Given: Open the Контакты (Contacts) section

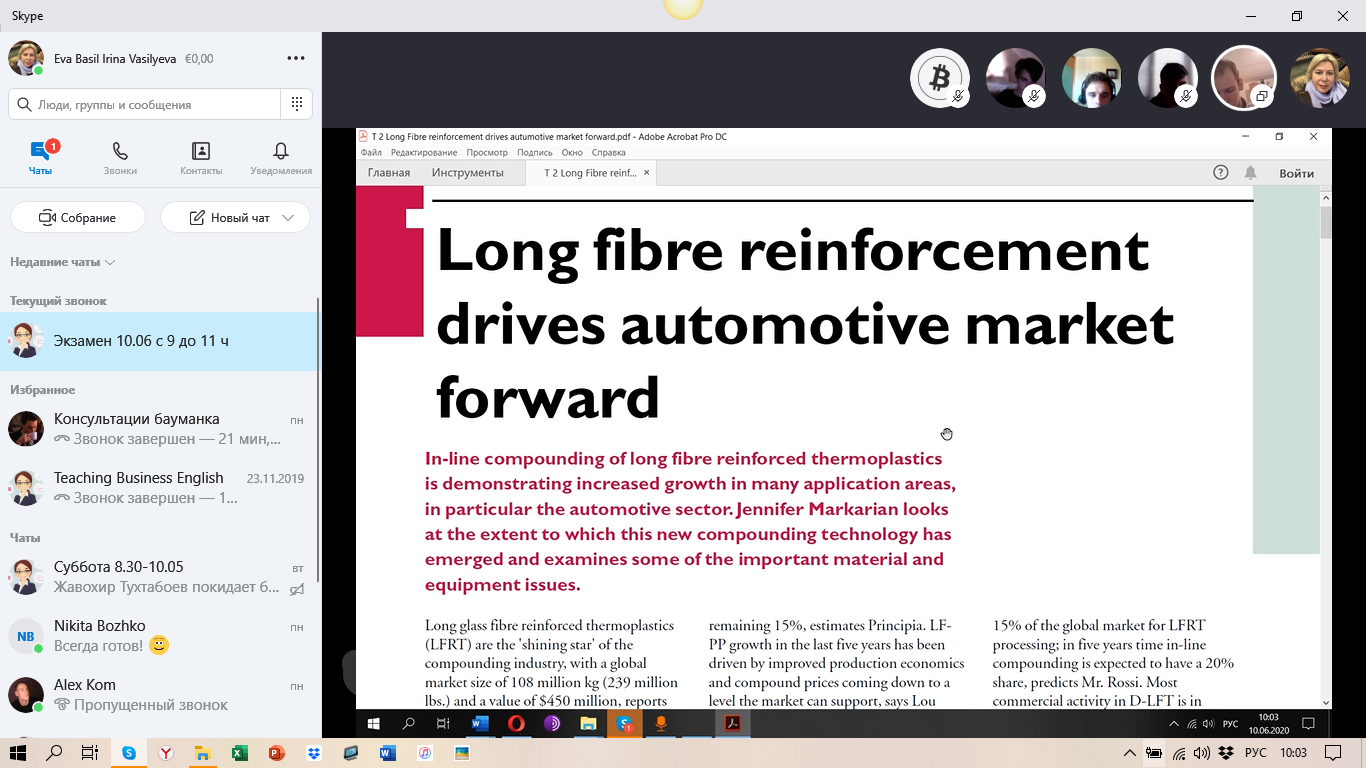Looking at the screenshot, I should 201,158.
